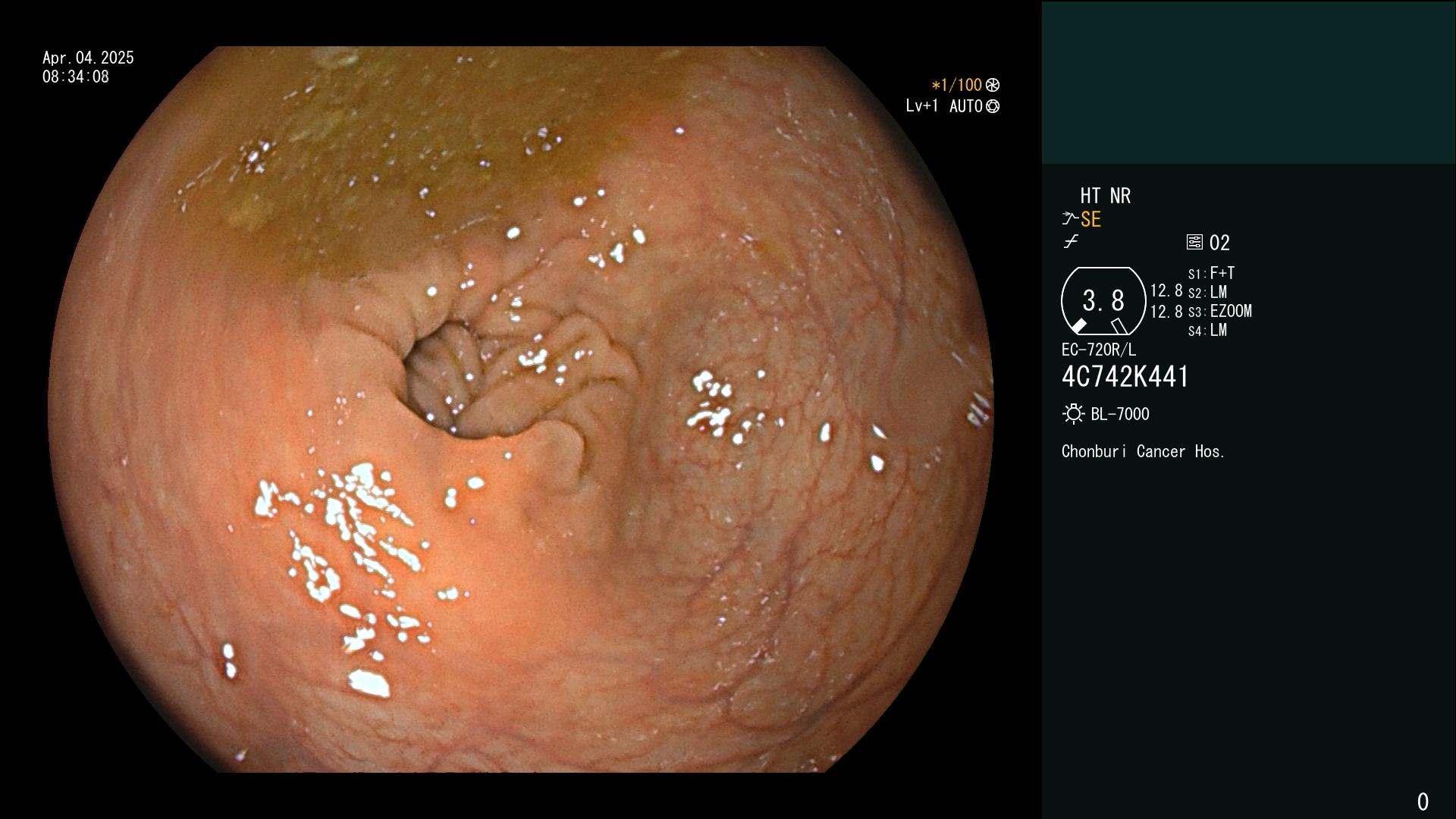Click the icon left of SE
Screen dimensions: 1456x819
click(x=1069, y=219)
